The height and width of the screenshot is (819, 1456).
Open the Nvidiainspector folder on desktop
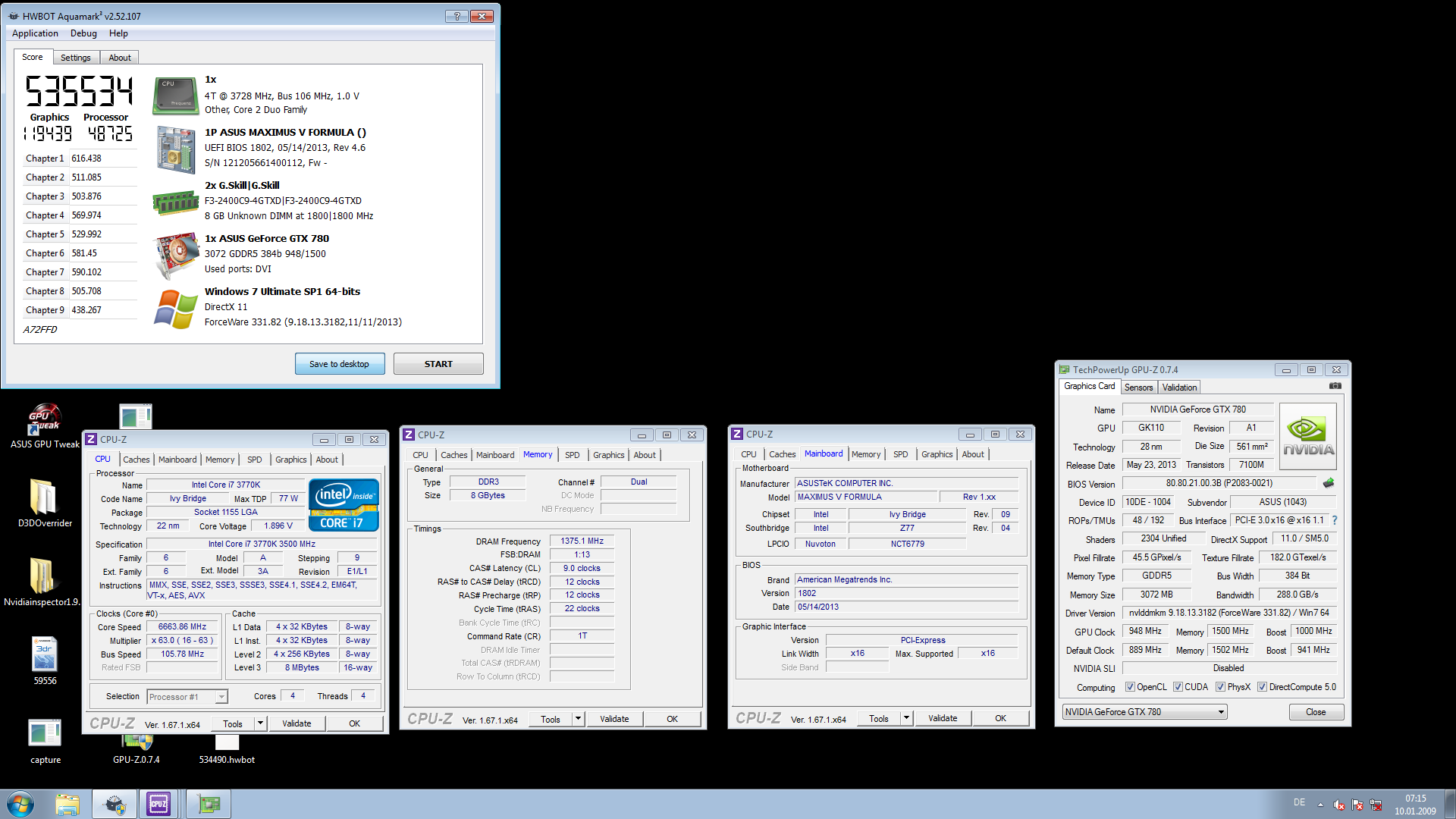click(42, 582)
